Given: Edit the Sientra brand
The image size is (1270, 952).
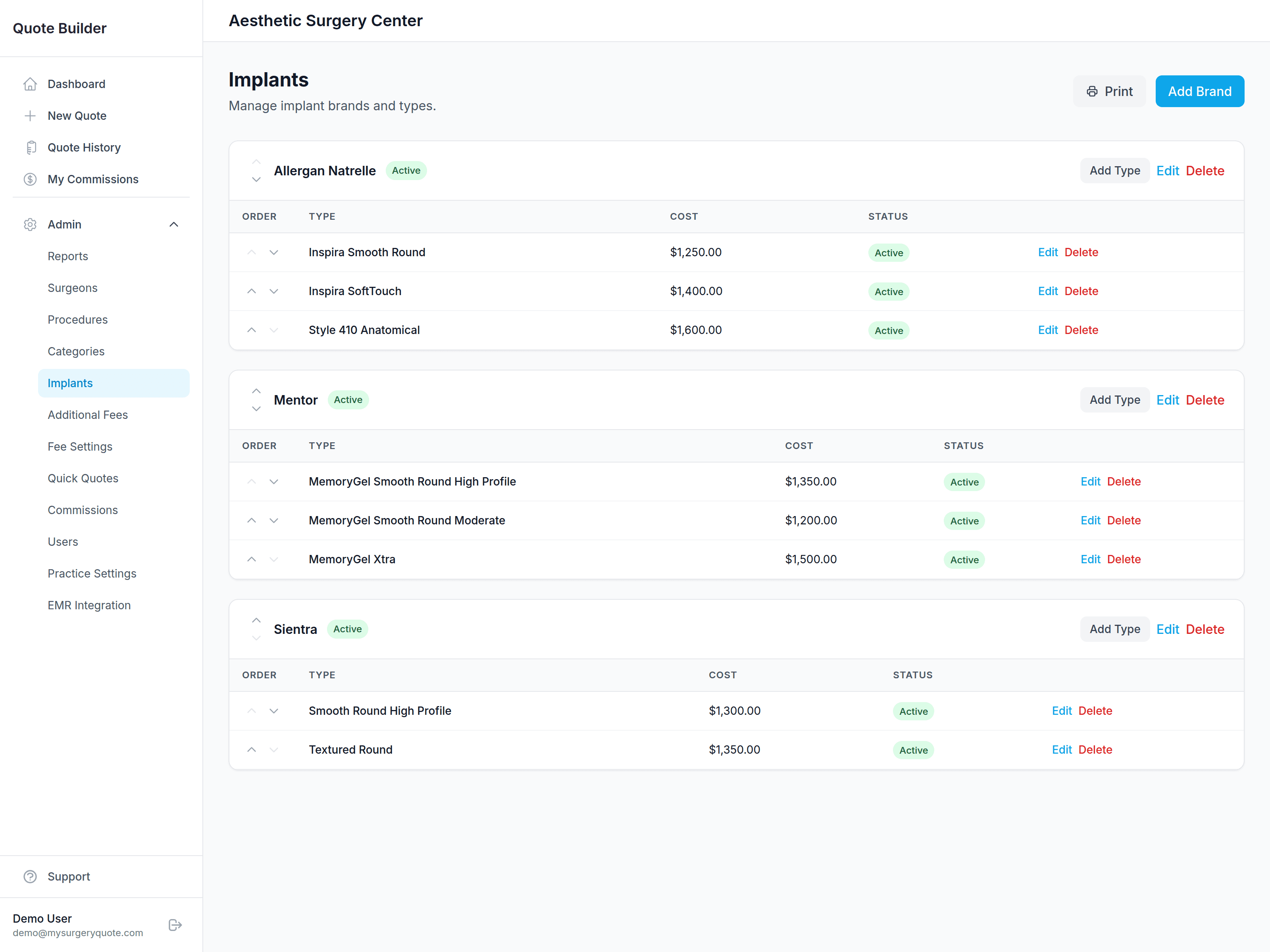Looking at the screenshot, I should coord(1167,630).
